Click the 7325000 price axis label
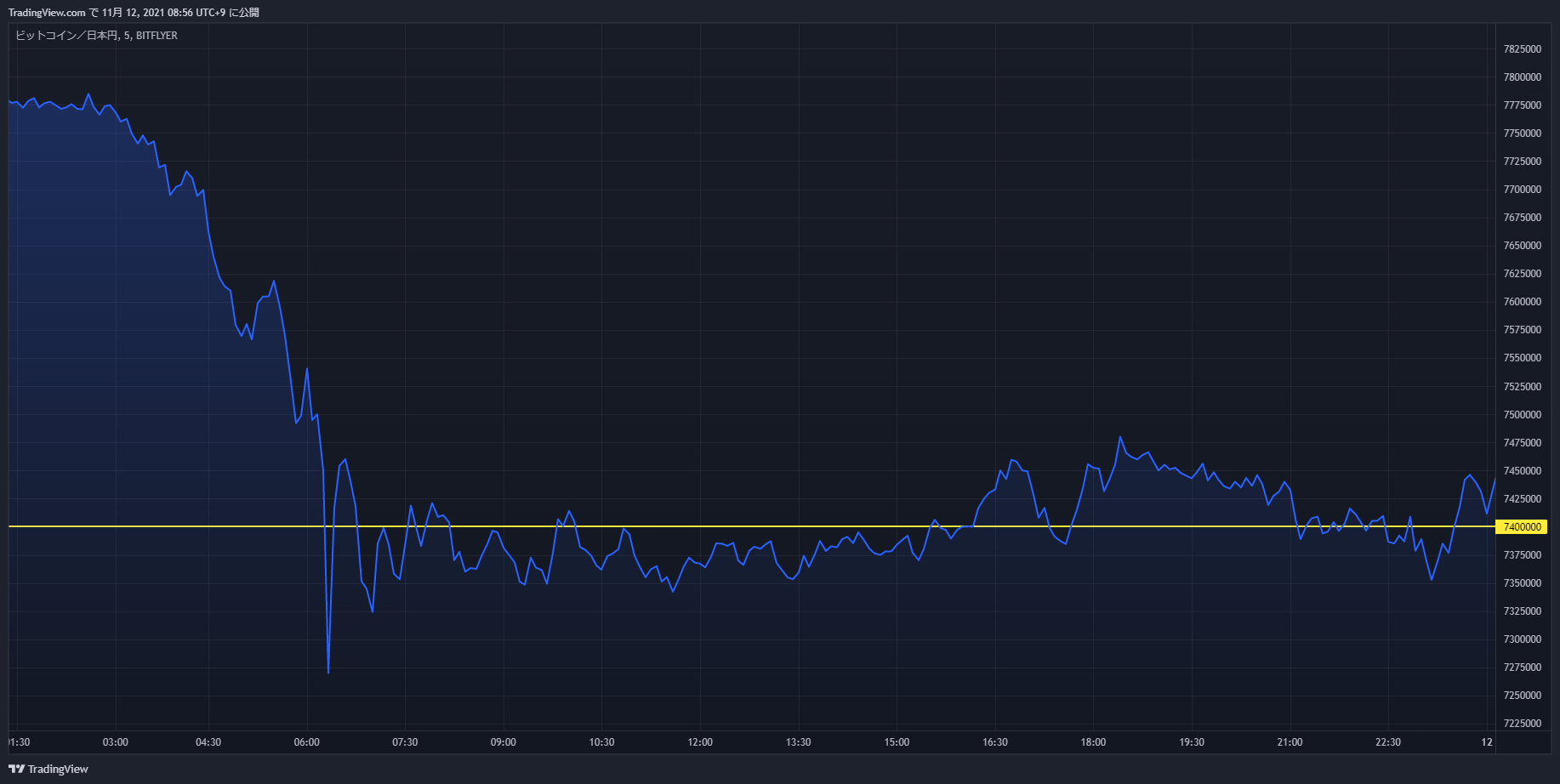Screen dimensions: 1560x784 (1523, 611)
